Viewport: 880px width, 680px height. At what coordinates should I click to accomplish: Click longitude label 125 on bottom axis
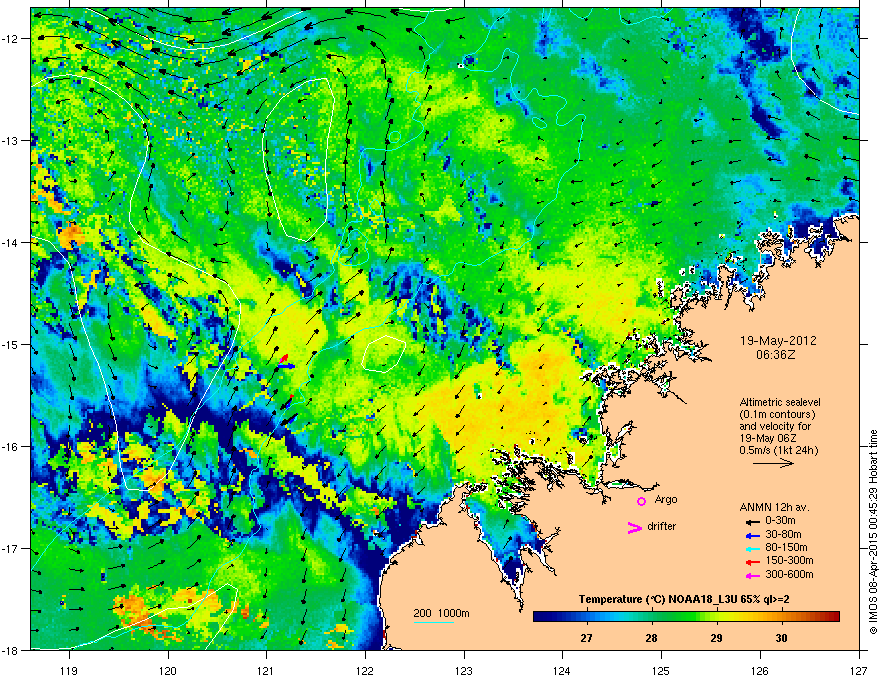(661, 670)
